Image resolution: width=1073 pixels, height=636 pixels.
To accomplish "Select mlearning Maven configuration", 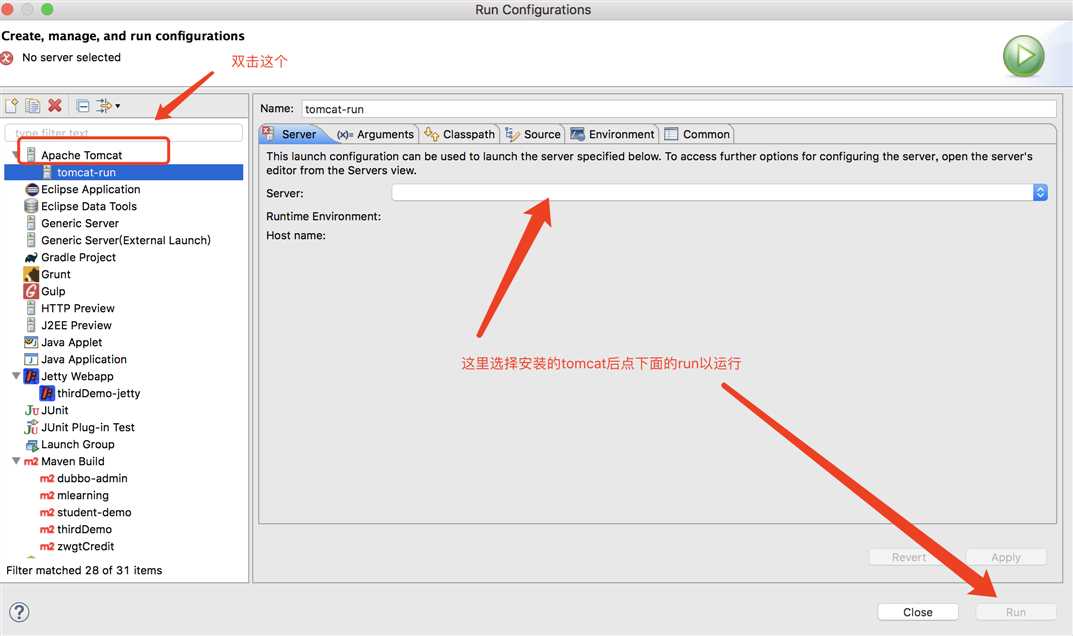I will pos(82,496).
